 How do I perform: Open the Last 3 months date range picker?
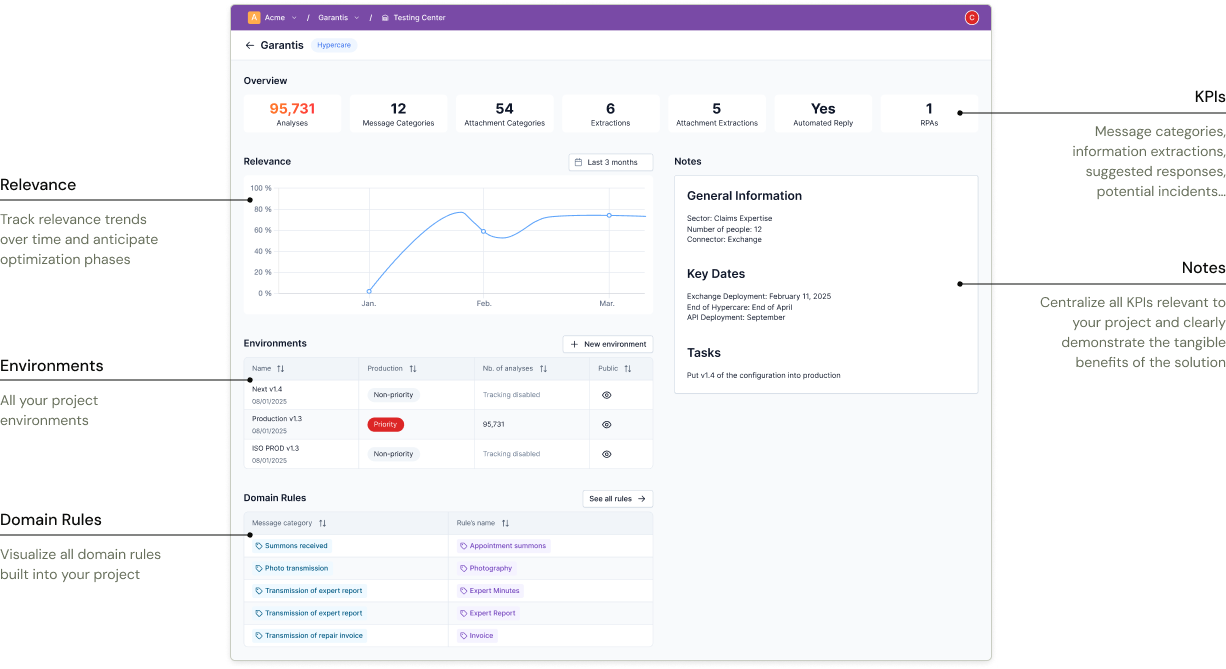point(610,162)
